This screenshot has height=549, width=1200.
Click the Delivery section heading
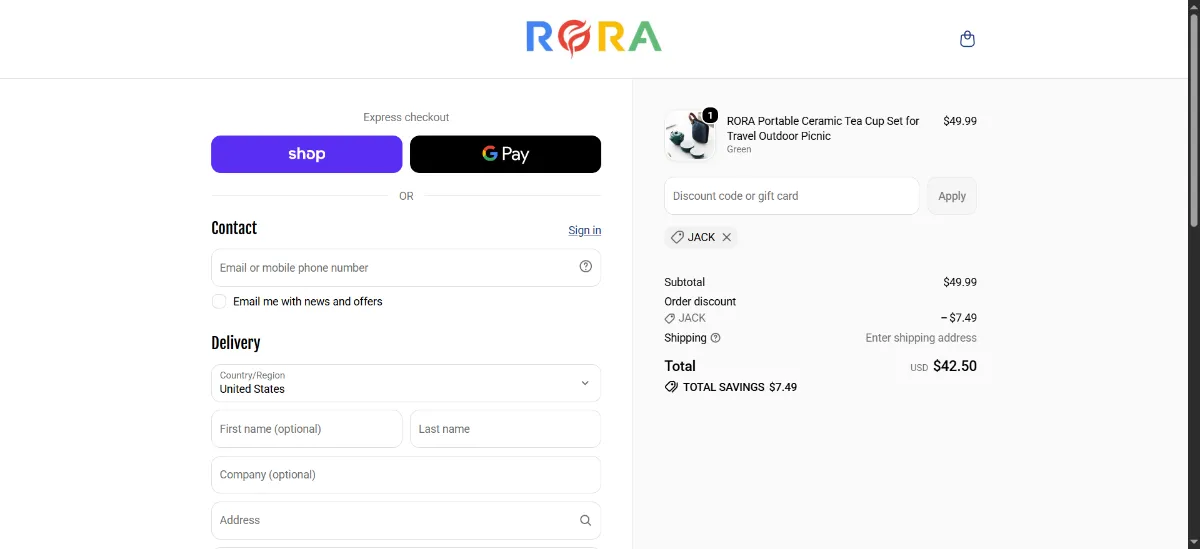click(x=236, y=343)
